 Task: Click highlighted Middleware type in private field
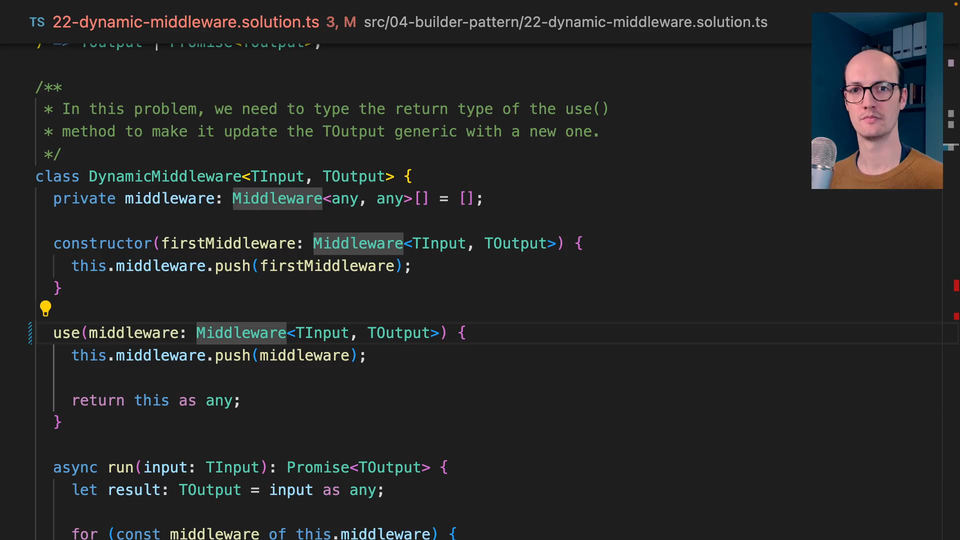click(277, 198)
